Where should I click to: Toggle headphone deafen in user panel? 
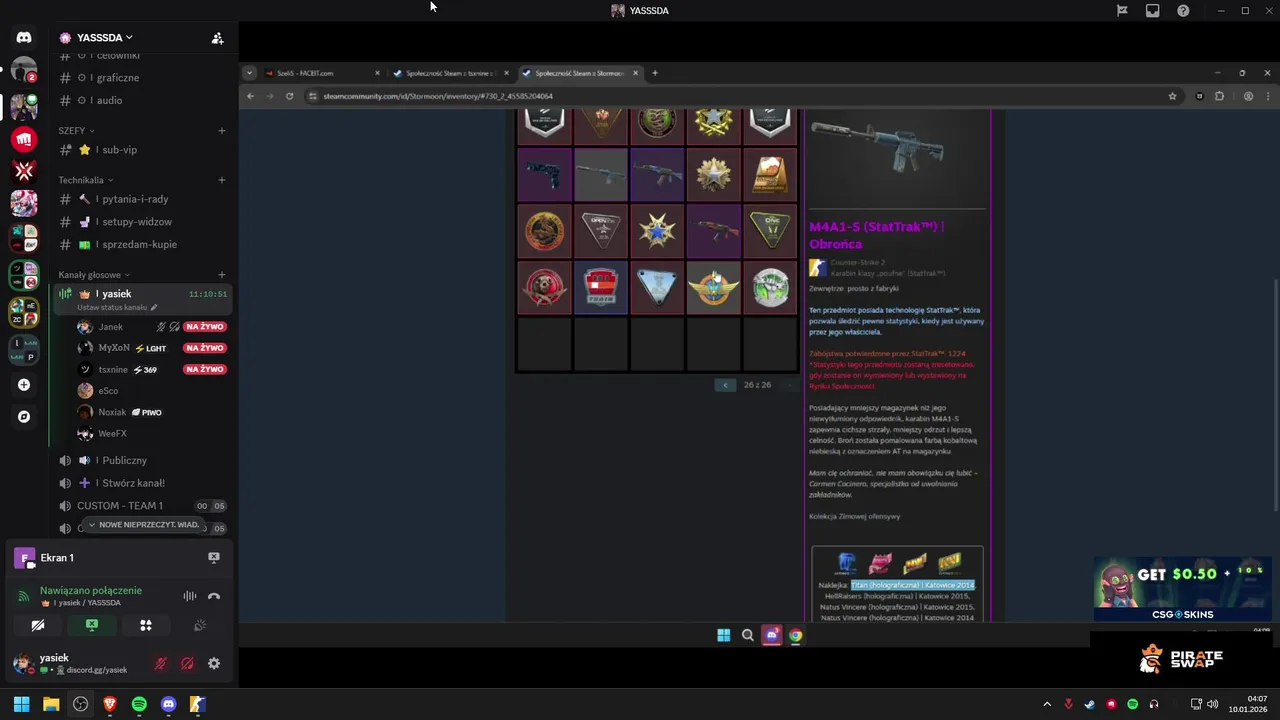(187, 663)
